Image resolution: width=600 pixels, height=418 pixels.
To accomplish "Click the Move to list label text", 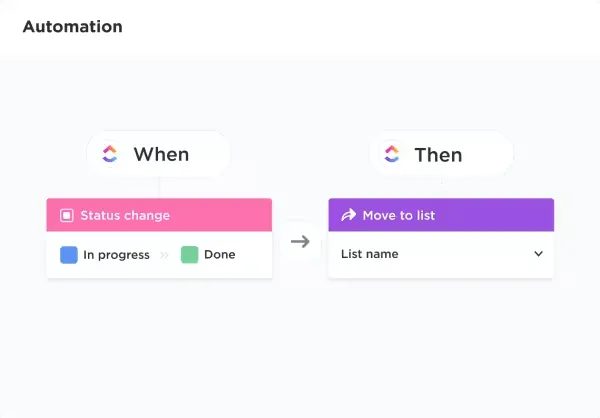I will pos(399,216).
